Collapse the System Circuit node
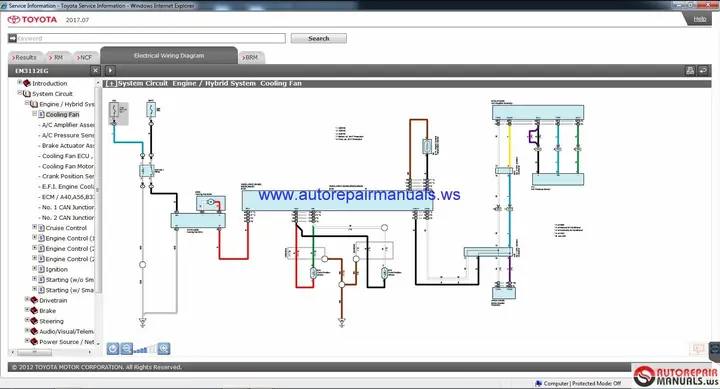Screen dimensions: 720x389 [20, 93]
